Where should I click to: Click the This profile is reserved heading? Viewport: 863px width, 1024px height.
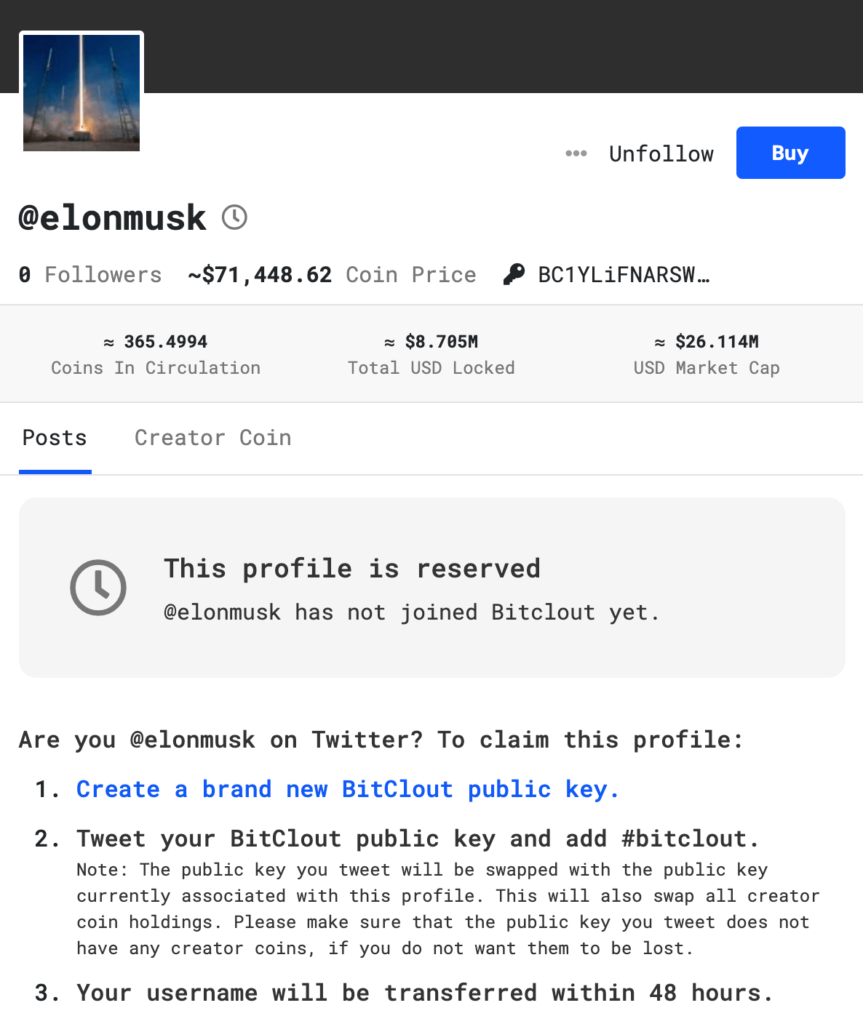tap(352, 569)
